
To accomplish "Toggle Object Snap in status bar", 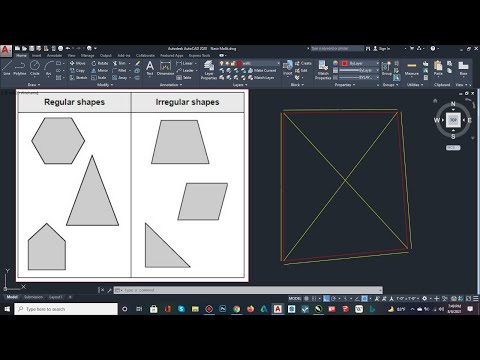I will coord(365,298).
